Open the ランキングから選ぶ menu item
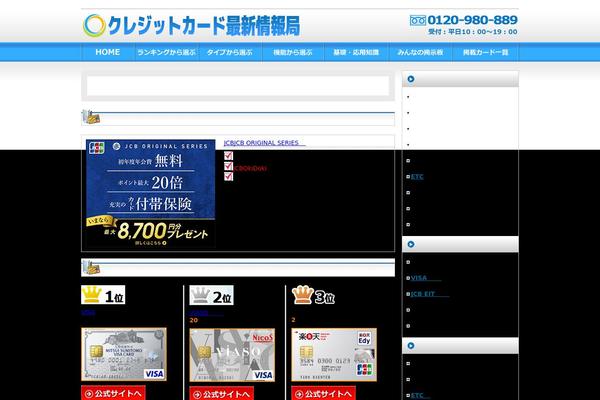Screen dimensions: 600x400 166,52
